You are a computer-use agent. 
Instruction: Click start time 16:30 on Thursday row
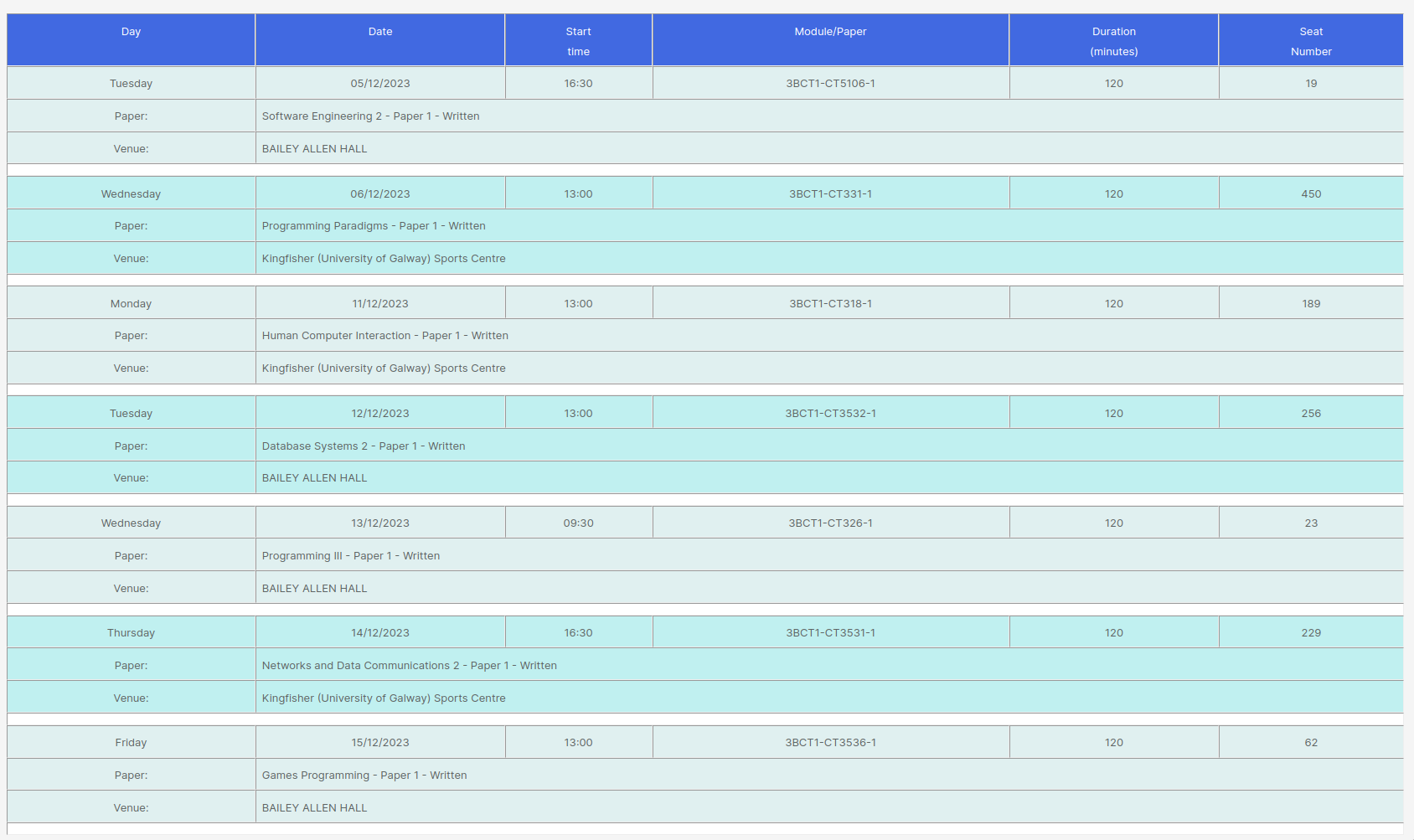click(579, 633)
